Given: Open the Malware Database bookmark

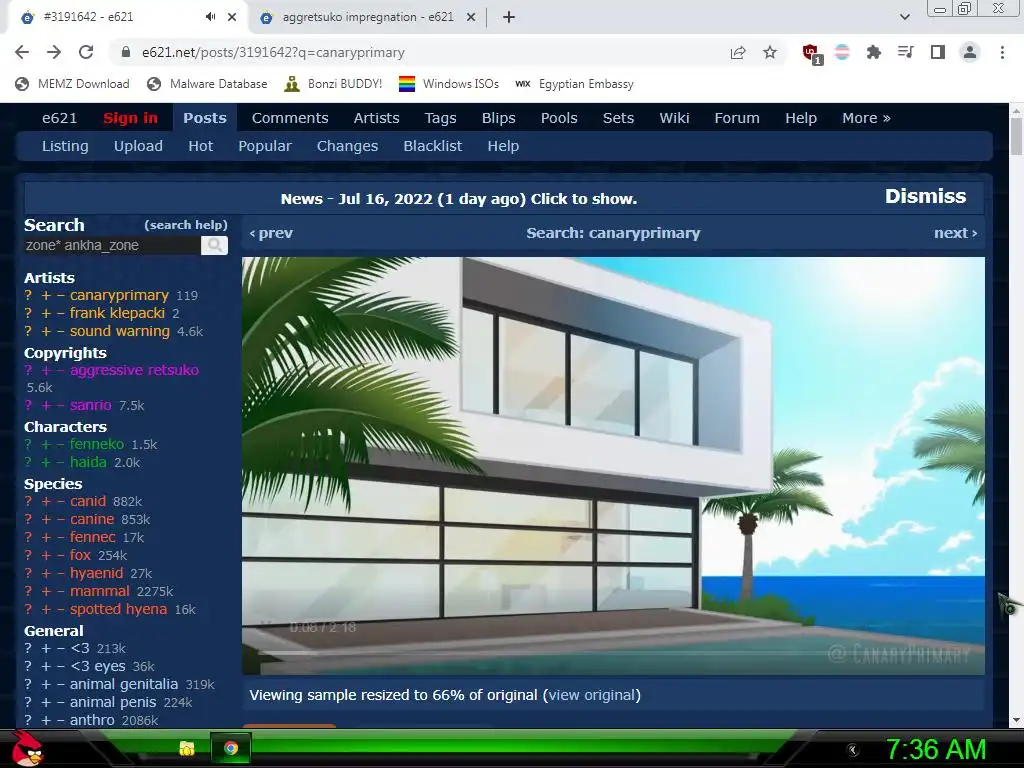Looking at the screenshot, I should coord(208,84).
